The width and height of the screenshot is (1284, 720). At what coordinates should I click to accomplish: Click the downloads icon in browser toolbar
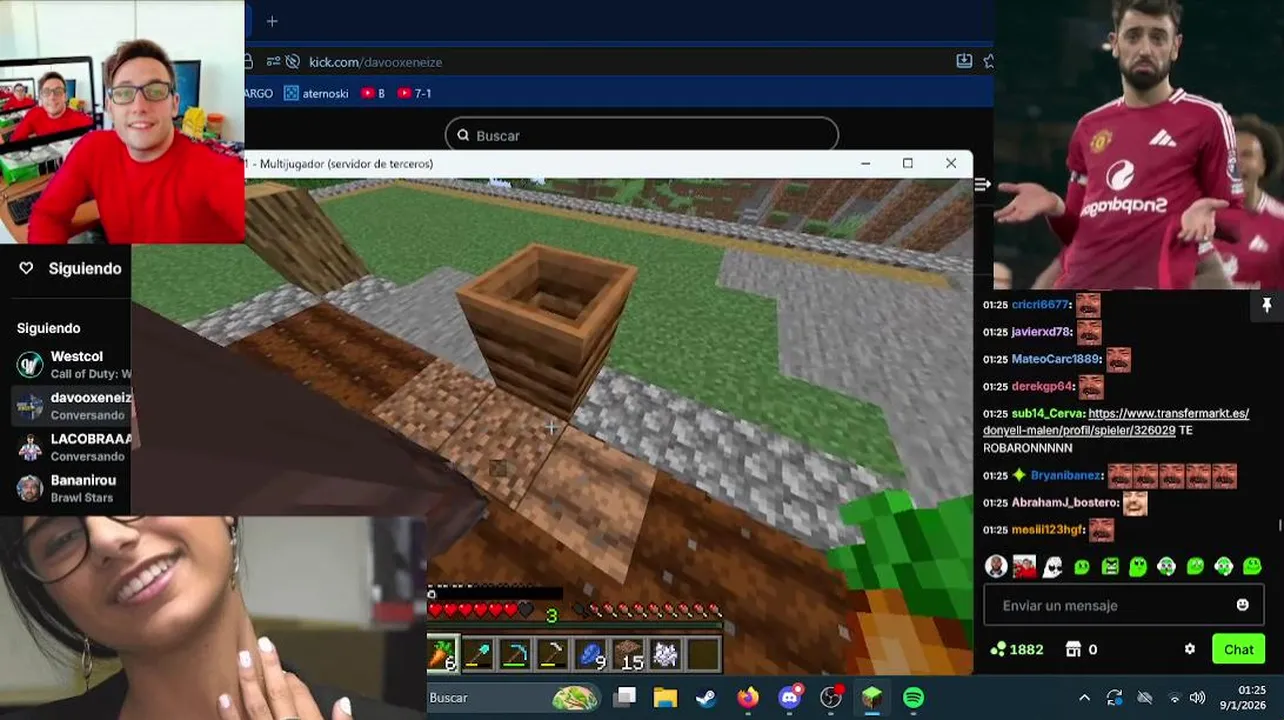964,61
